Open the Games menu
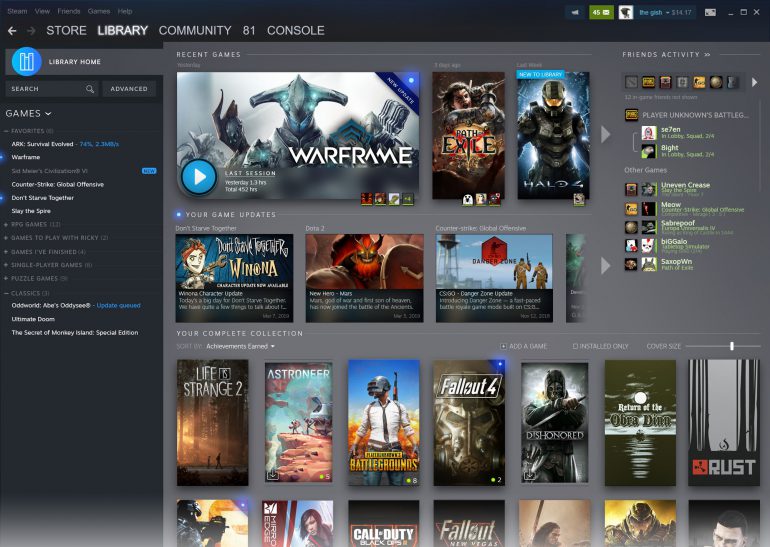770x547 pixels. (x=99, y=11)
